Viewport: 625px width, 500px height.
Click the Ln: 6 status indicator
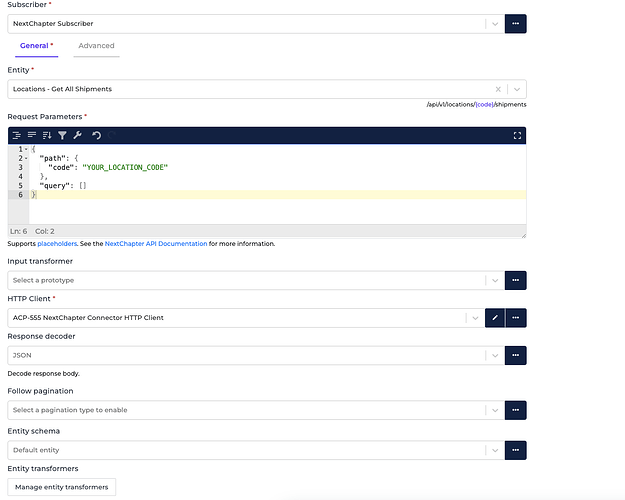(x=18, y=231)
